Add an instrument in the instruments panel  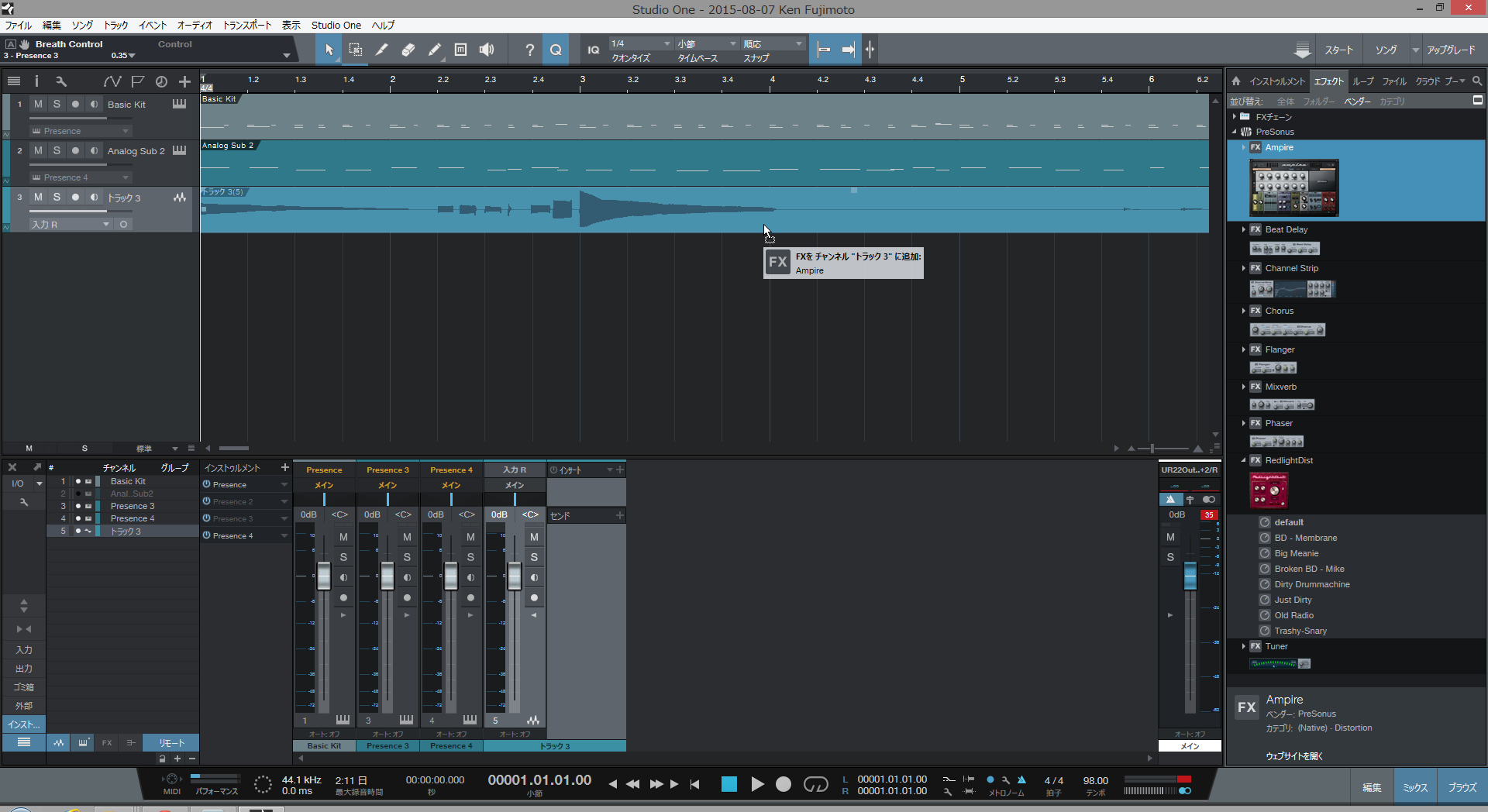tap(284, 467)
